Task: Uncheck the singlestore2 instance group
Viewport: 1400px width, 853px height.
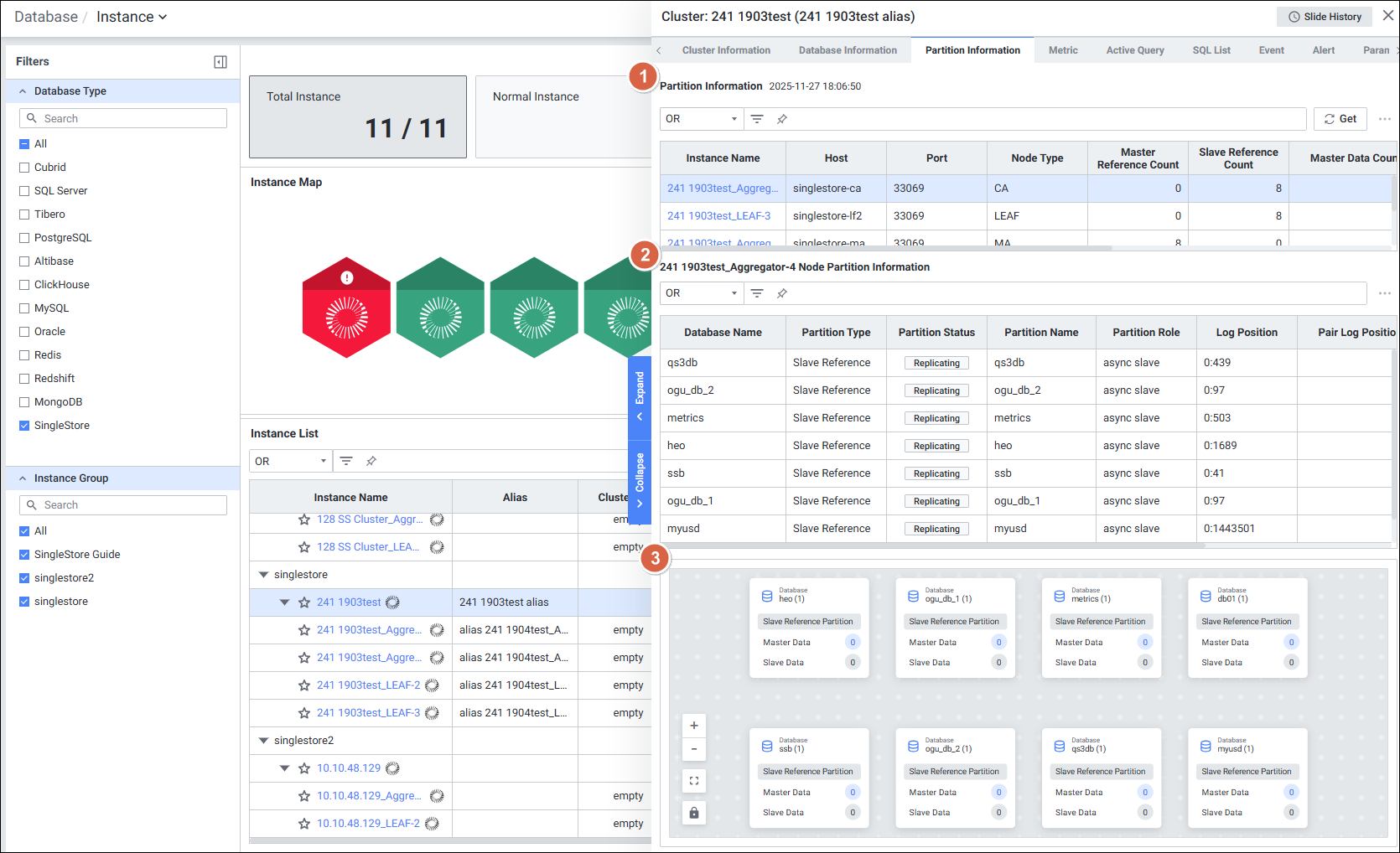Action: [24, 578]
